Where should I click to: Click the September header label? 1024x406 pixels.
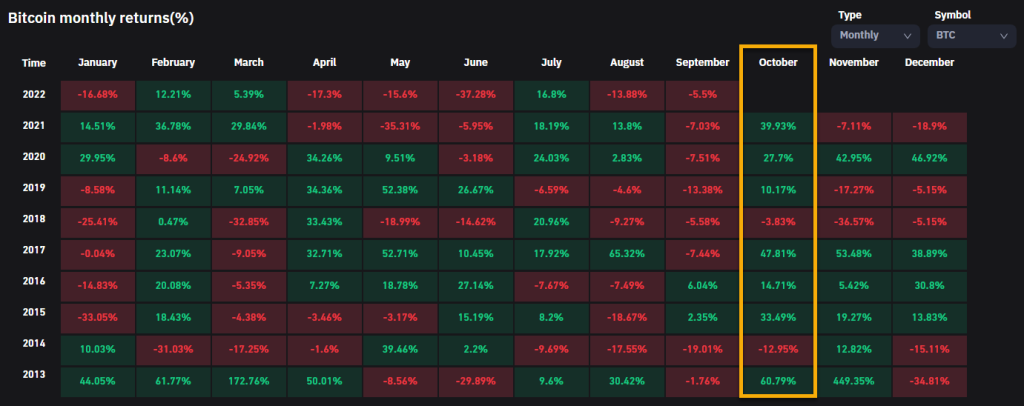pos(702,62)
